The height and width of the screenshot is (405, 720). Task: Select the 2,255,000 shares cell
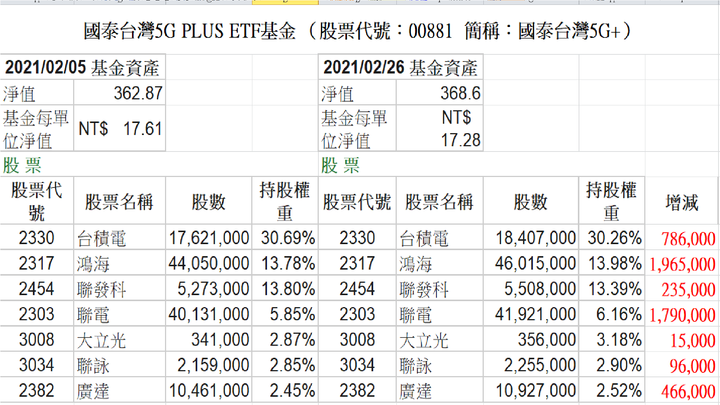coord(531,365)
